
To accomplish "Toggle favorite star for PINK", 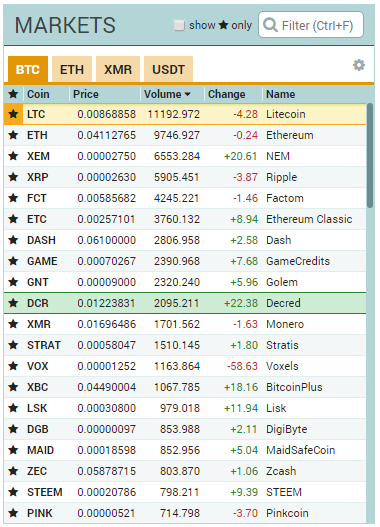I will [13, 513].
